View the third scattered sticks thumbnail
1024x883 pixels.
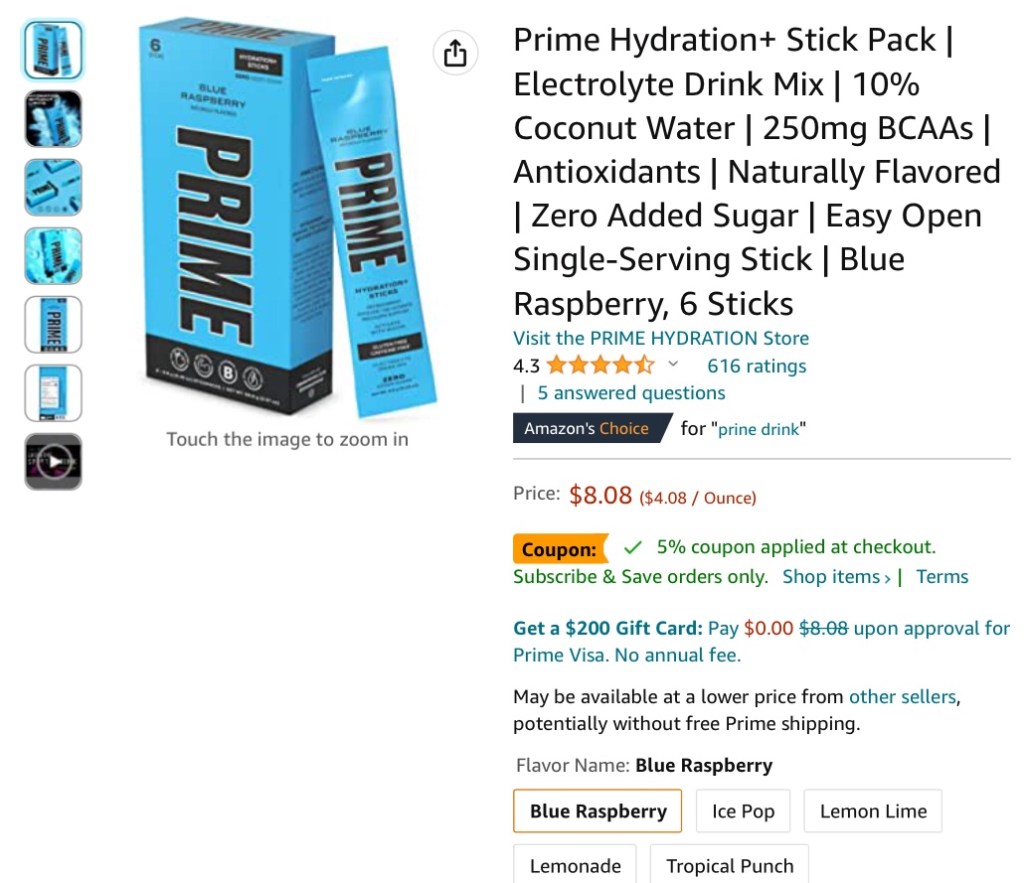[x=54, y=187]
